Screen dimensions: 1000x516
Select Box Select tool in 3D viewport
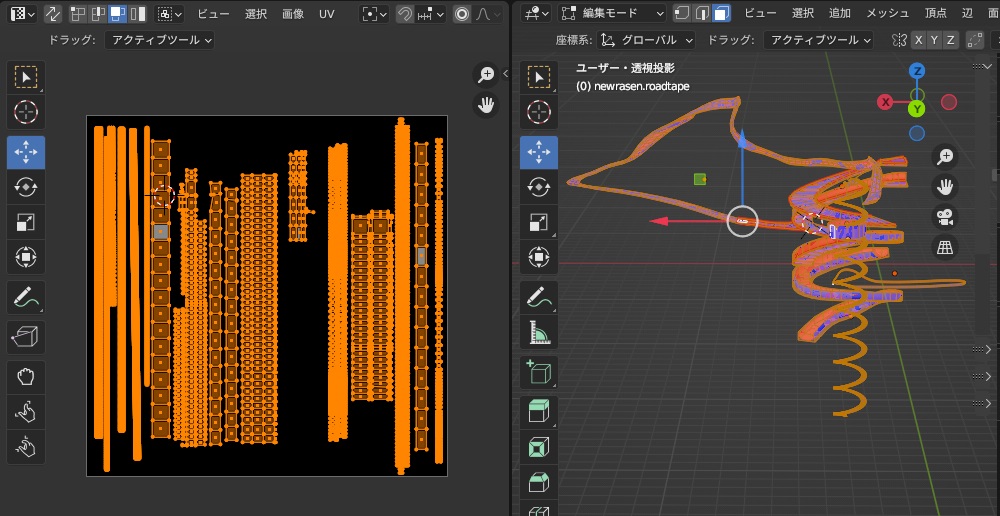point(539,78)
